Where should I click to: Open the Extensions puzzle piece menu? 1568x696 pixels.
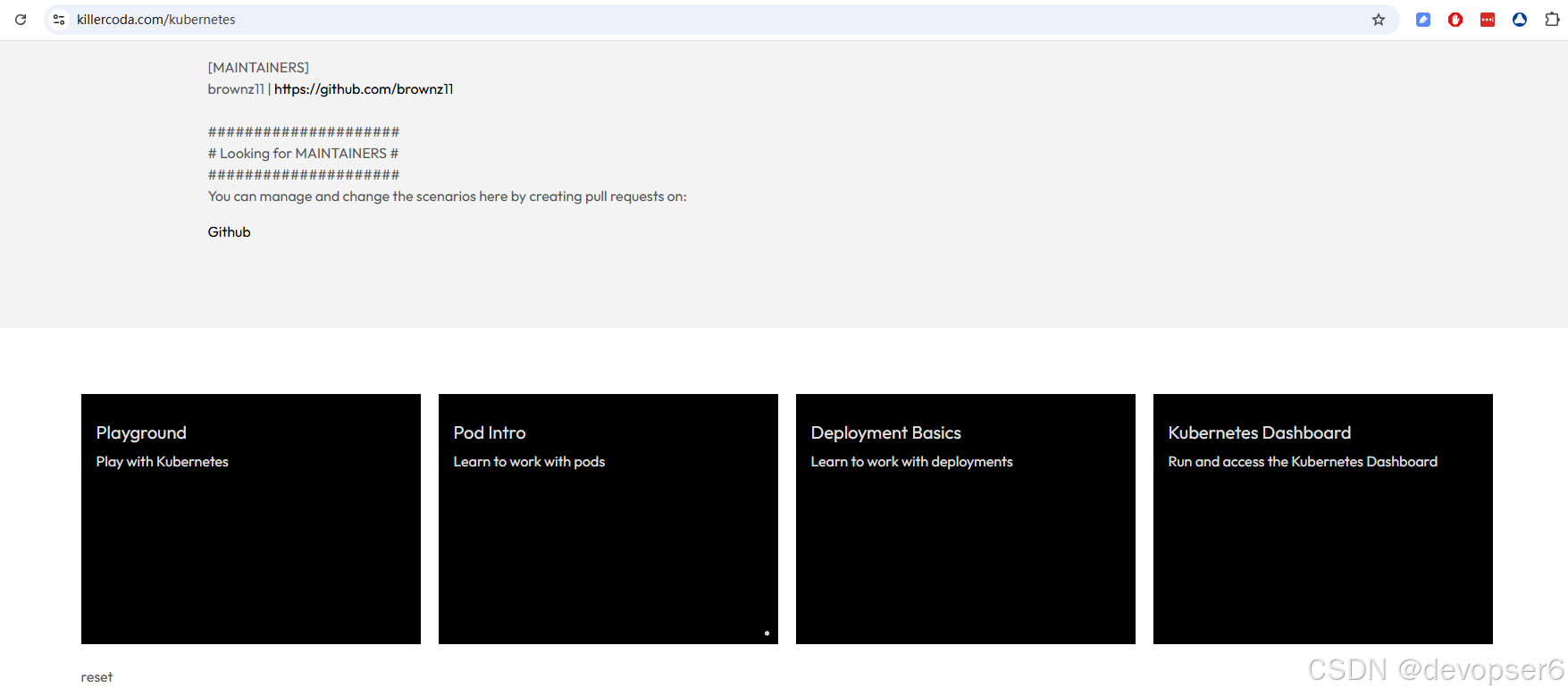click(x=1552, y=20)
